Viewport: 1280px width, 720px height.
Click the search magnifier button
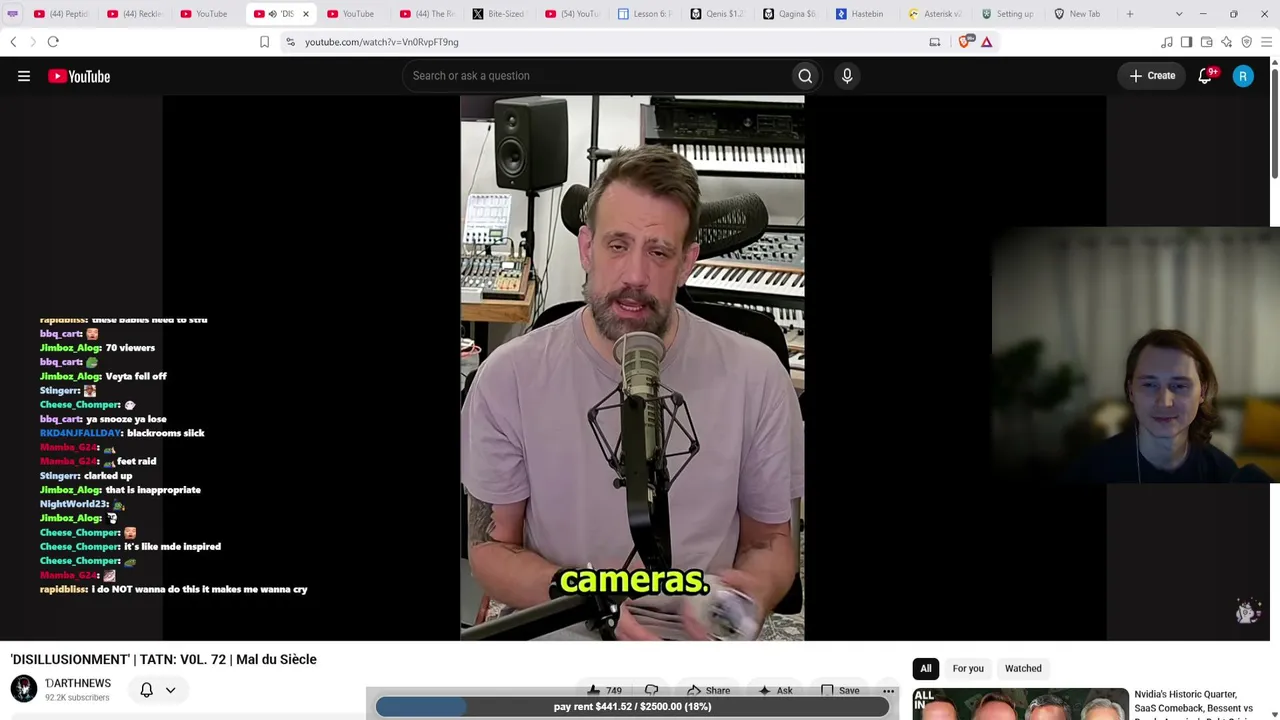coord(805,76)
